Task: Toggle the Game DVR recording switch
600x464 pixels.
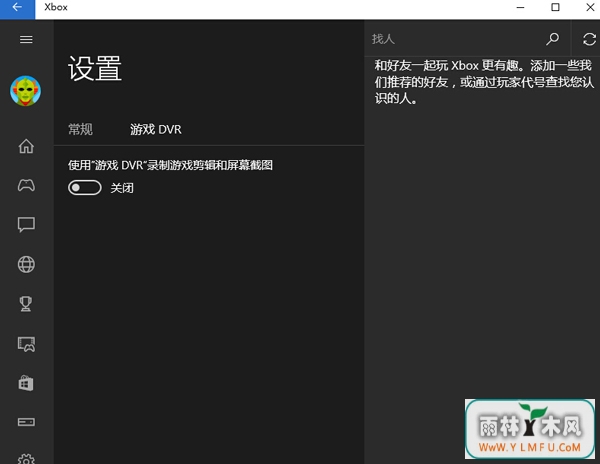Action: pyautogui.click(x=85, y=187)
